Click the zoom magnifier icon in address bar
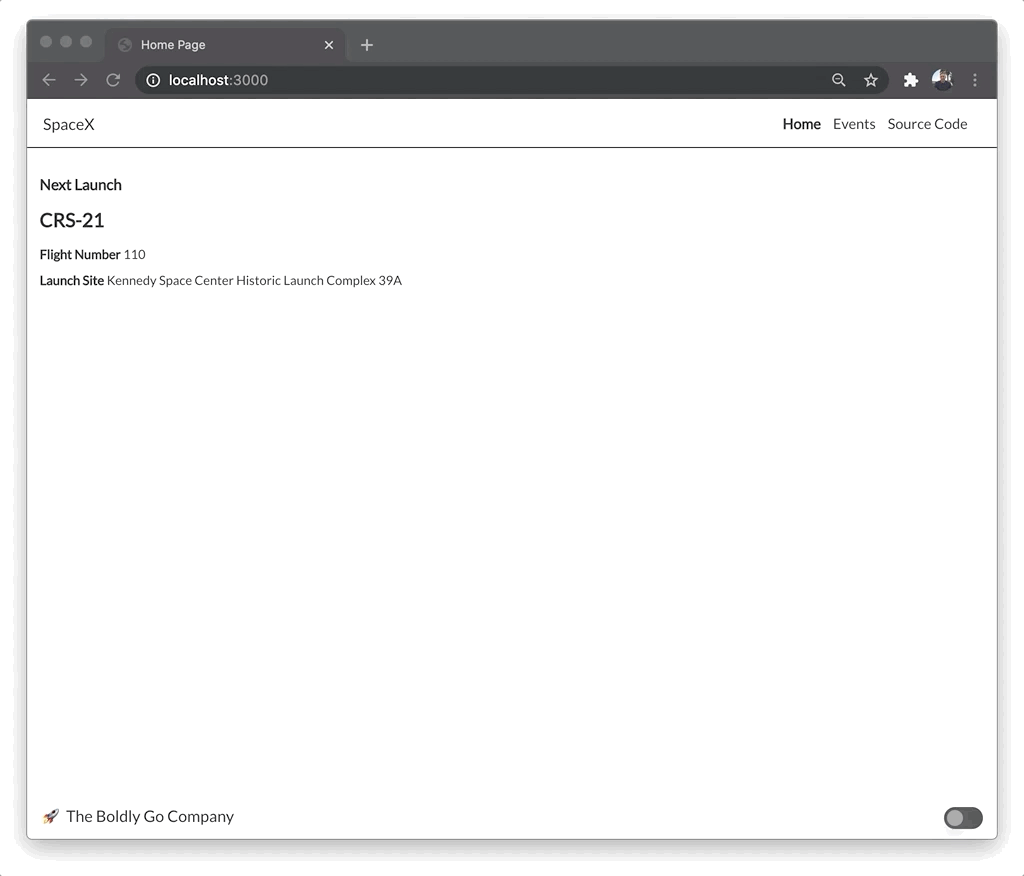 click(x=839, y=80)
